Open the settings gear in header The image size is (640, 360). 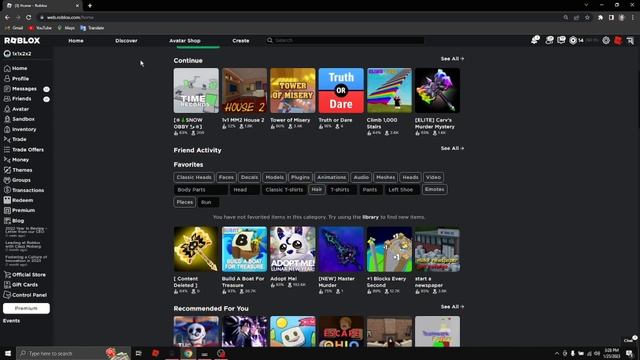click(x=606, y=40)
